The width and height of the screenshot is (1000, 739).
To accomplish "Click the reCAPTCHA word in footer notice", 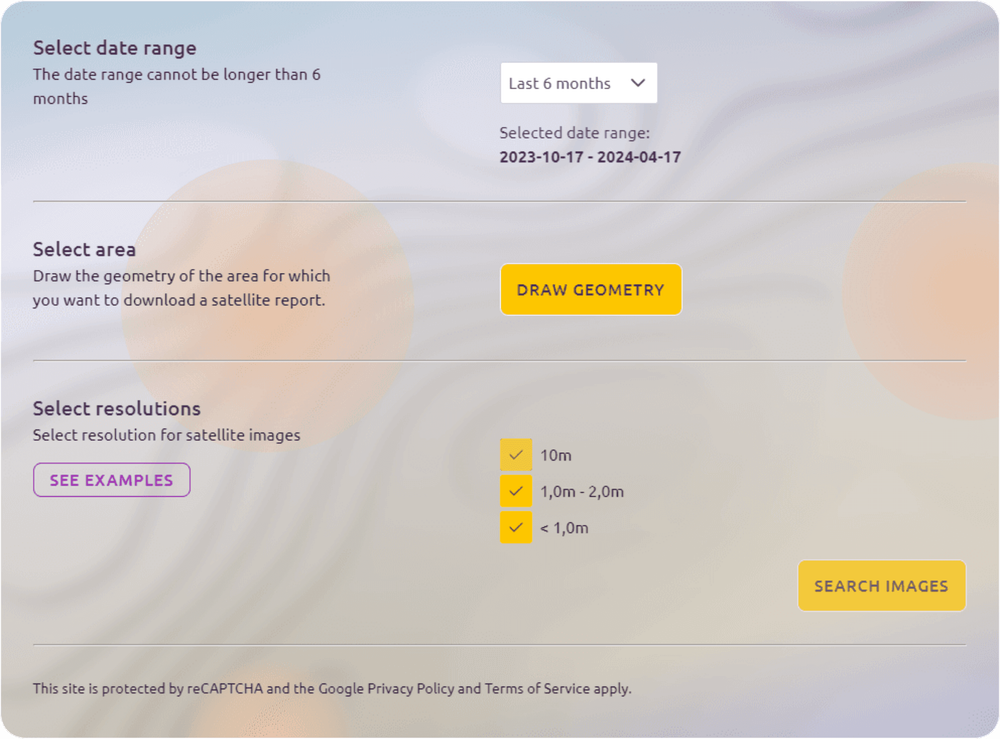I will point(224,689).
